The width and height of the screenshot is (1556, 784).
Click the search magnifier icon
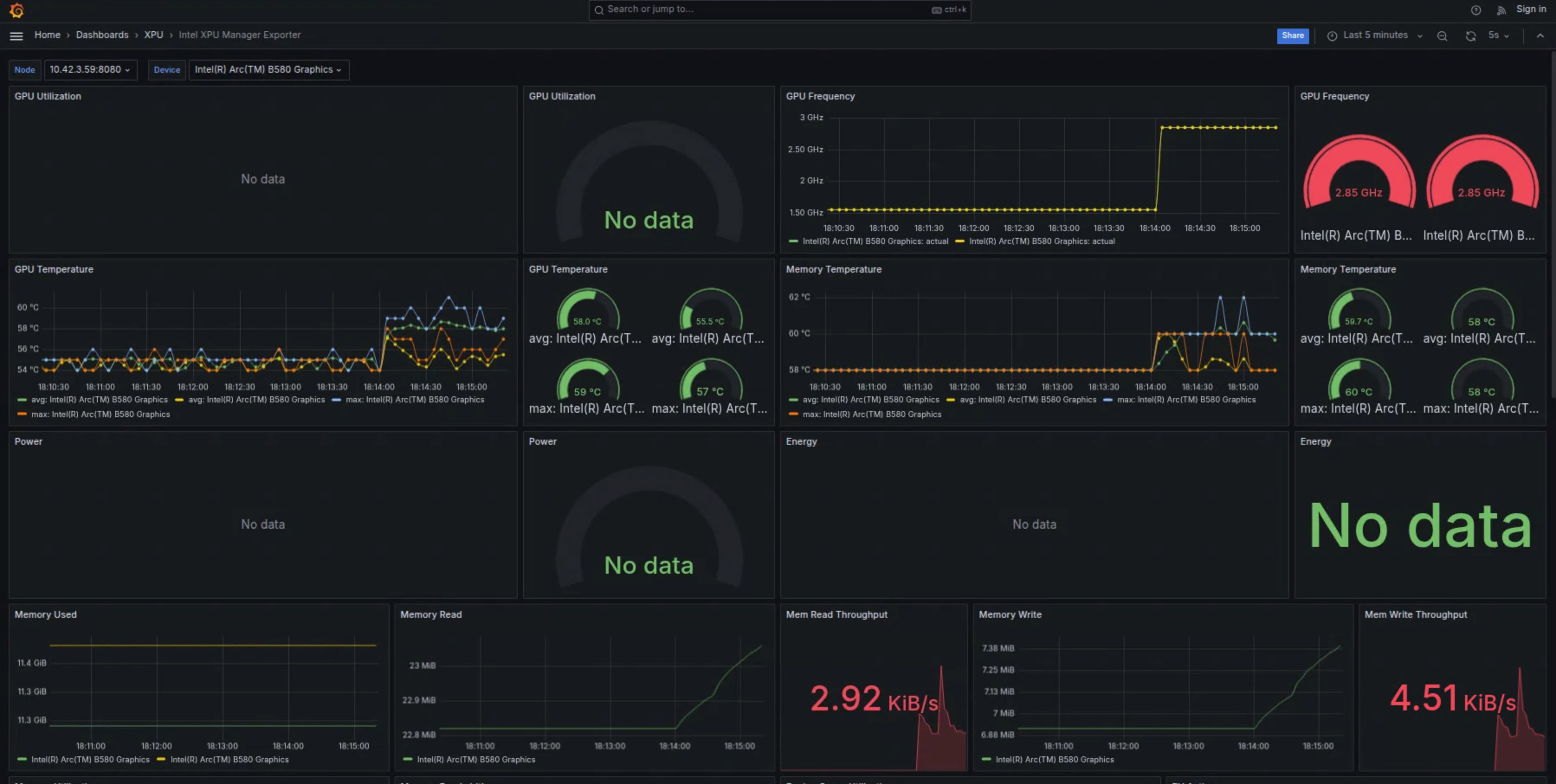[x=599, y=10]
